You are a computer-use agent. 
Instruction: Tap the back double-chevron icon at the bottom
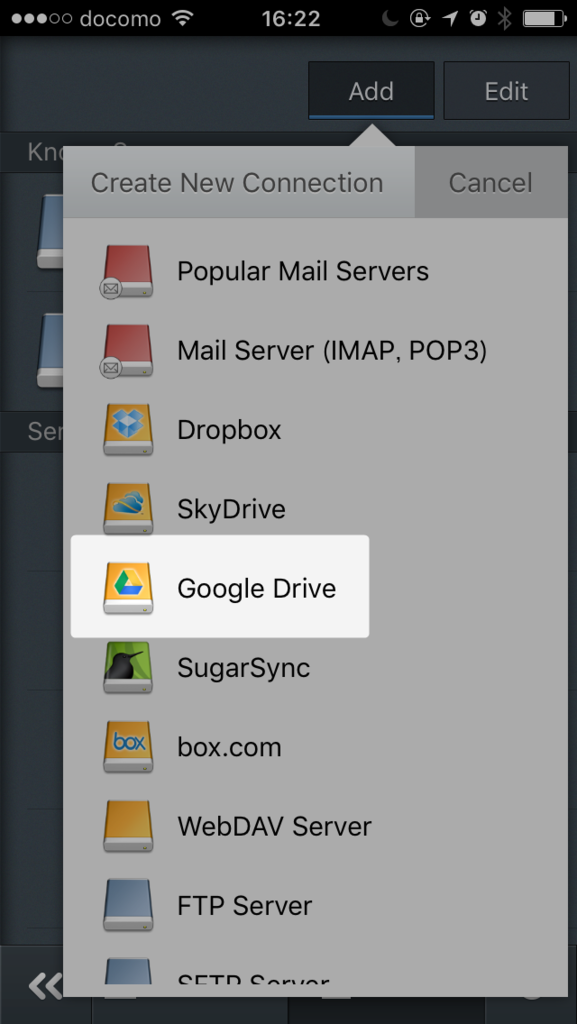44,986
